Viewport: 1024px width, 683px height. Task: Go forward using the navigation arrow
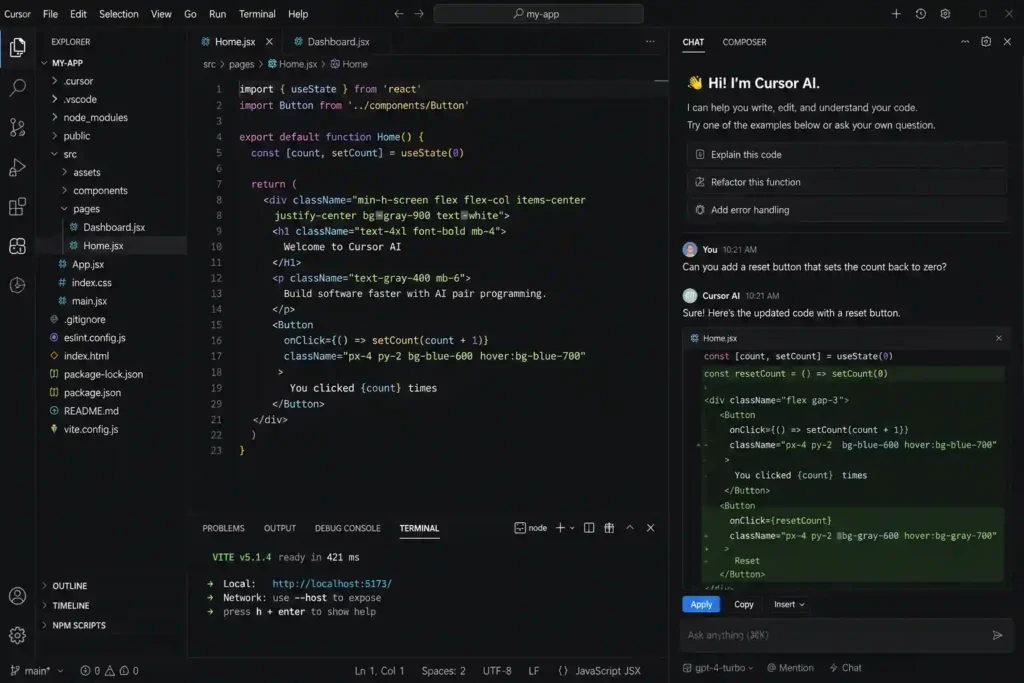(x=419, y=14)
